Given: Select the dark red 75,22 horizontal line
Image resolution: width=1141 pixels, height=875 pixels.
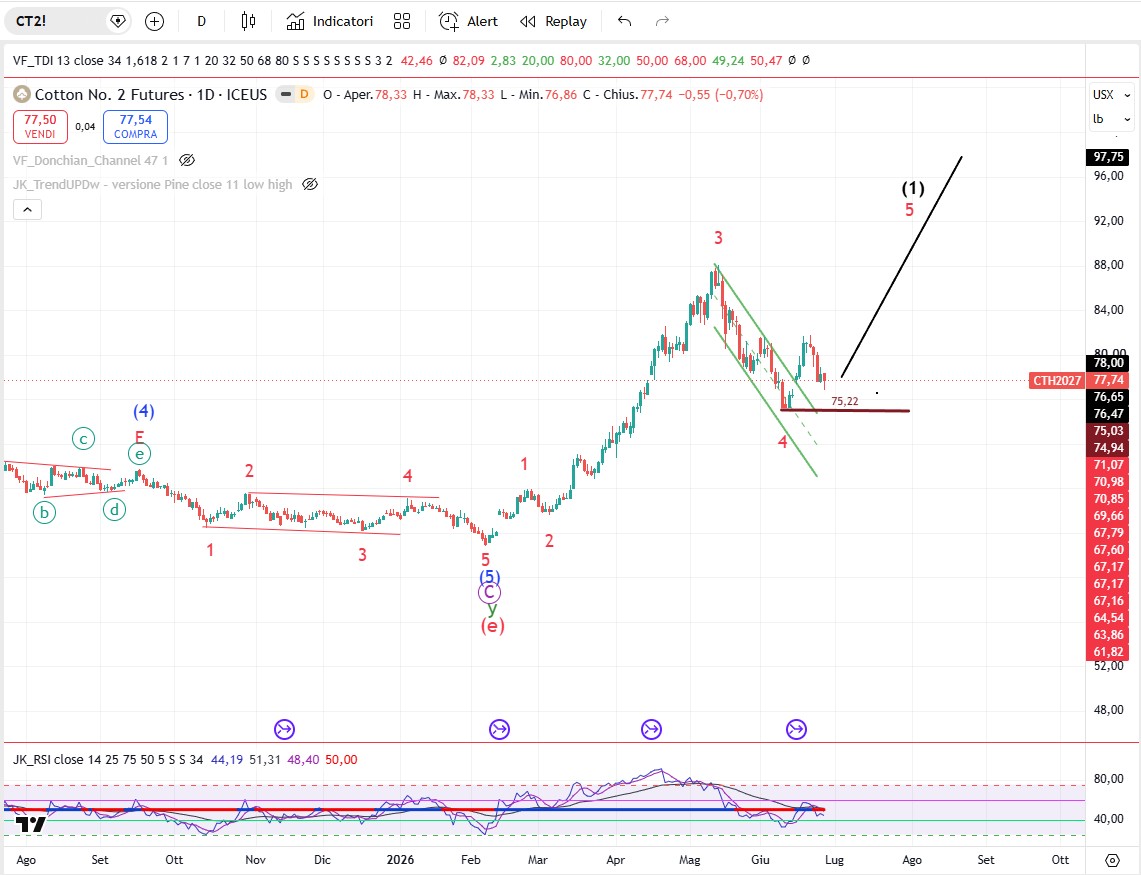Looking at the screenshot, I should [845, 411].
